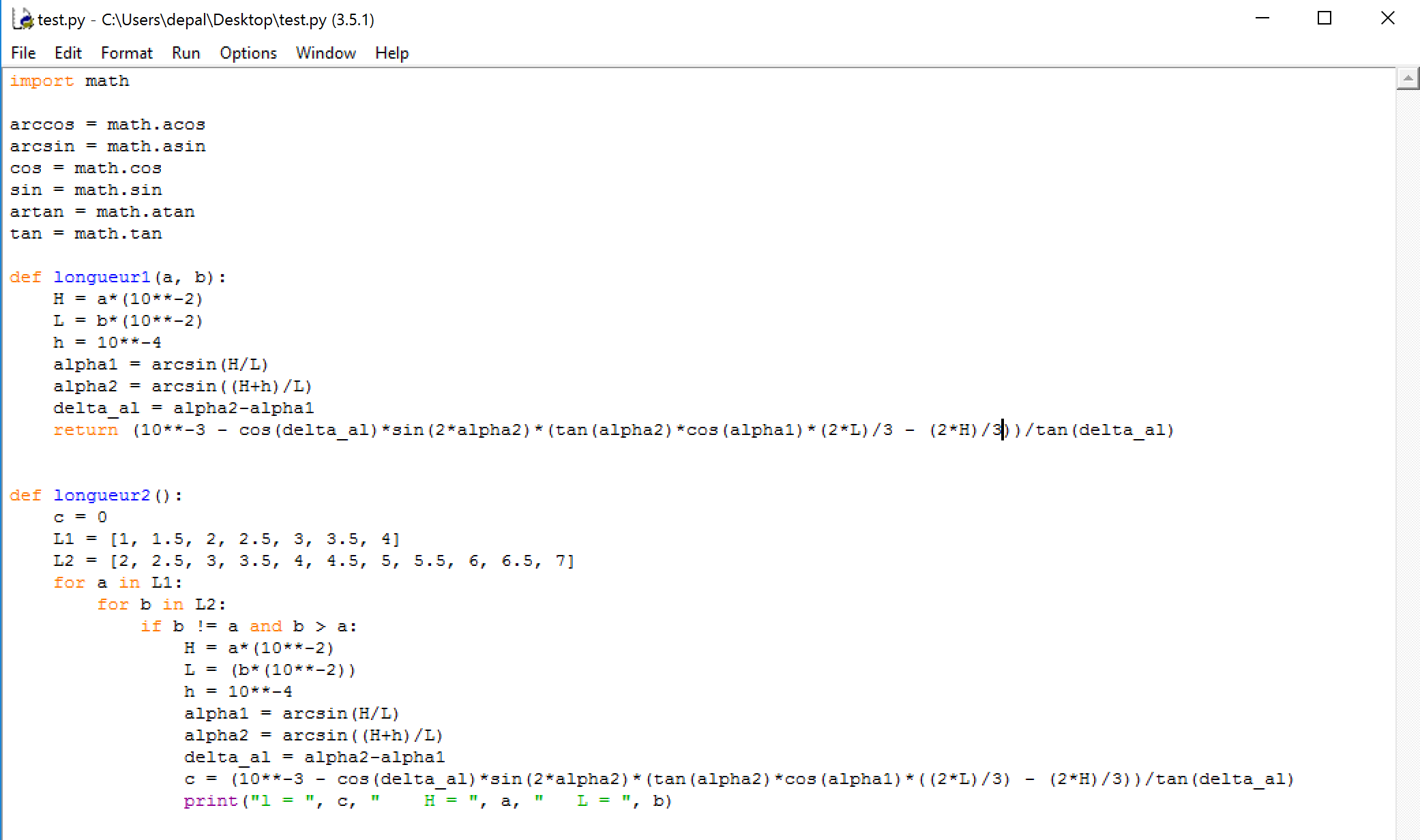Maximize the test.py editor window
1420x840 pixels.
click(1325, 18)
